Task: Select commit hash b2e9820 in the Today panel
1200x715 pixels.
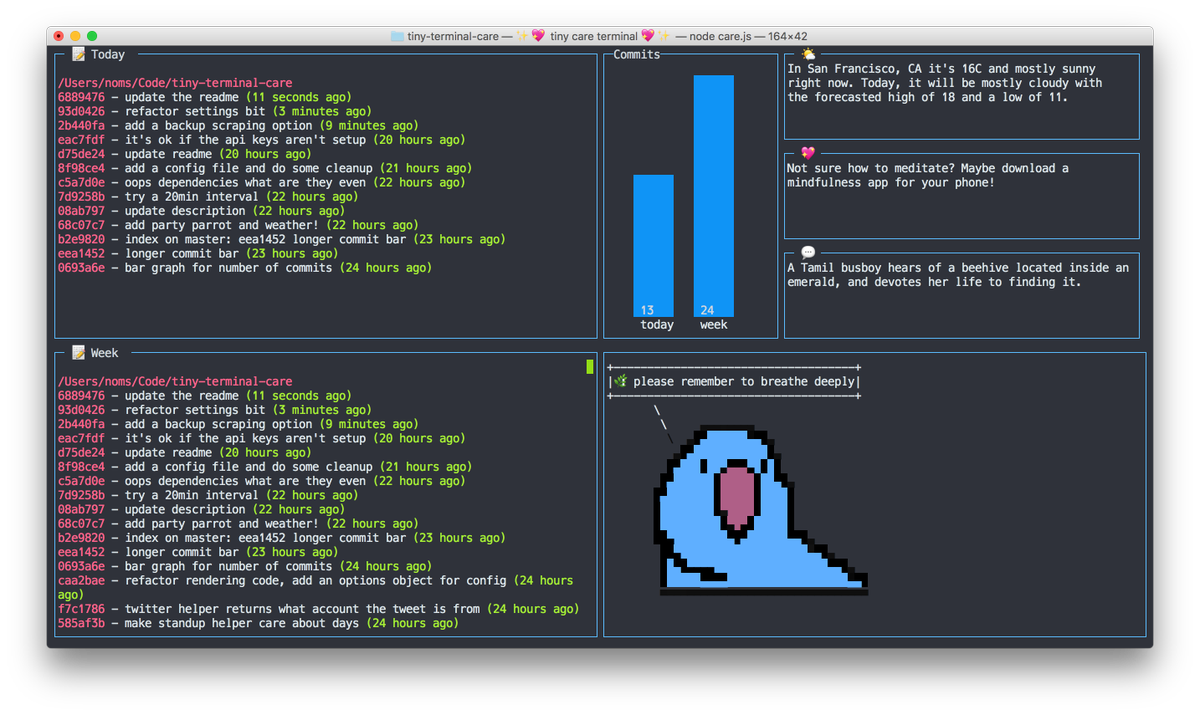Action: point(81,239)
